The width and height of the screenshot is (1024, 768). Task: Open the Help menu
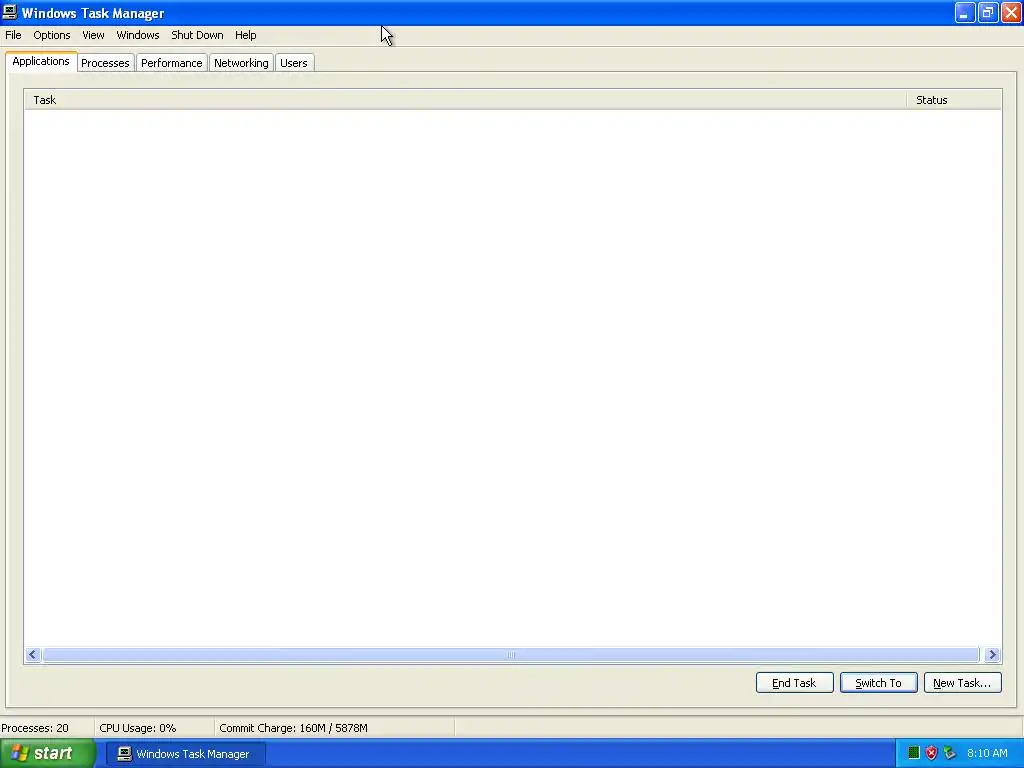(246, 35)
